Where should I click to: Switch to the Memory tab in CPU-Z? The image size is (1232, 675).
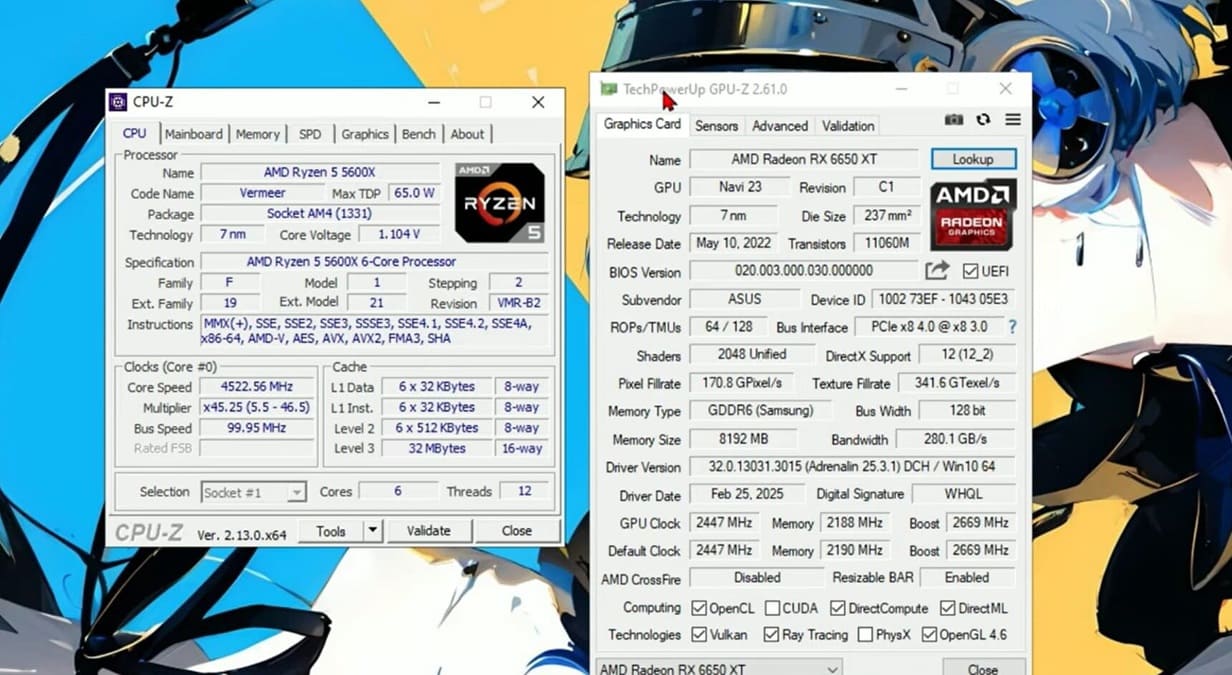(x=258, y=134)
